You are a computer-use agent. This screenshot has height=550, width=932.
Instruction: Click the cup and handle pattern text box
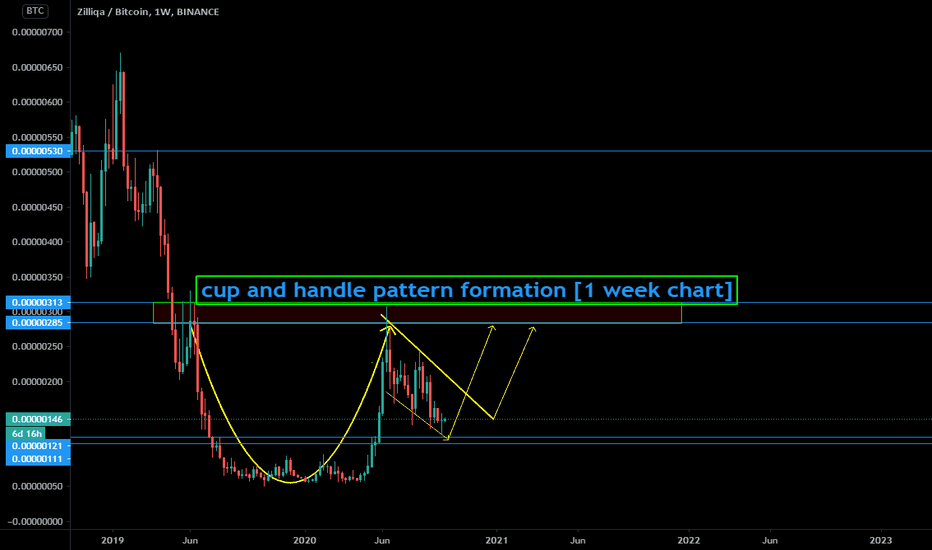pyautogui.click(x=467, y=290)
